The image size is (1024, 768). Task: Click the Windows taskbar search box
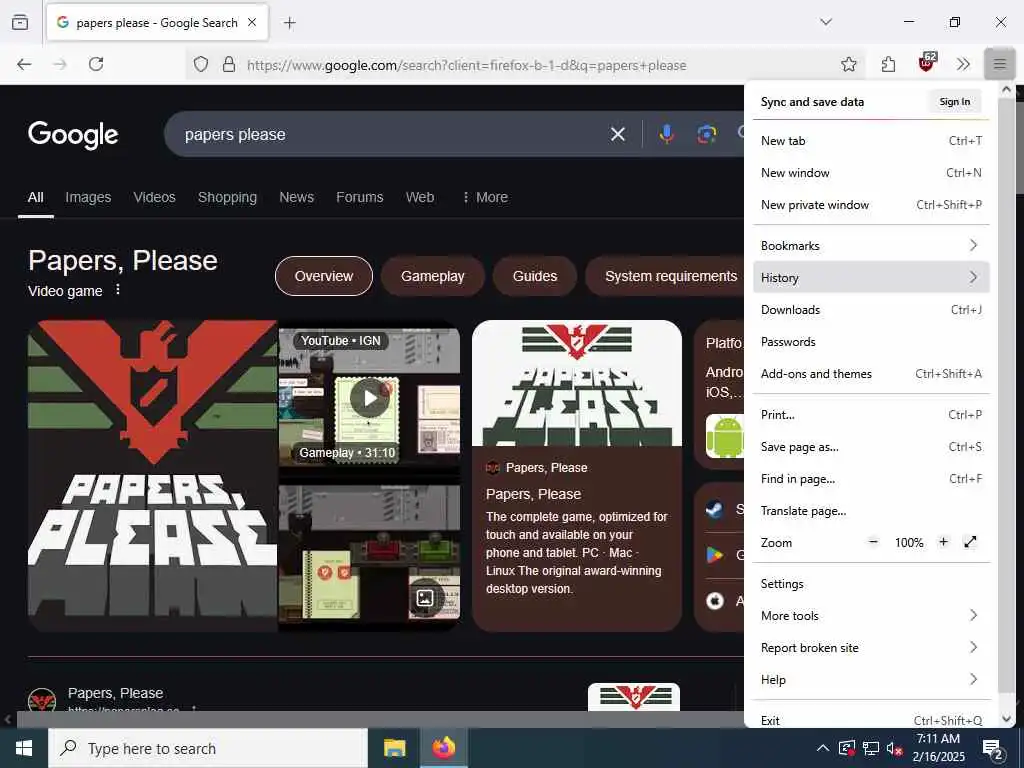208,748
